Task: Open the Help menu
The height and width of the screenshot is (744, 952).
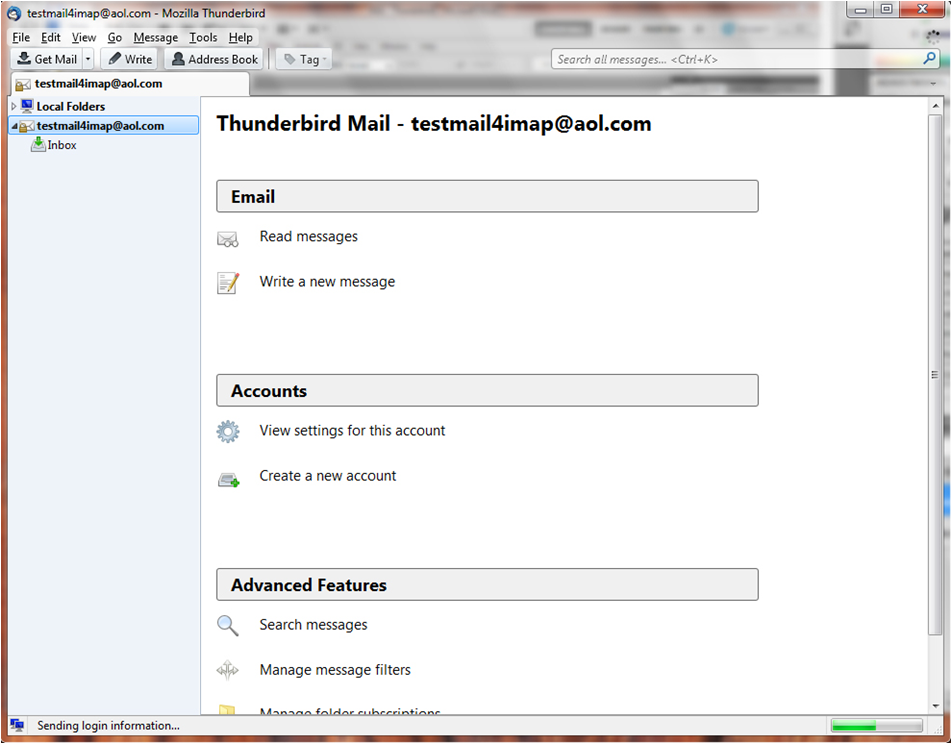Action: pos(240,37)
